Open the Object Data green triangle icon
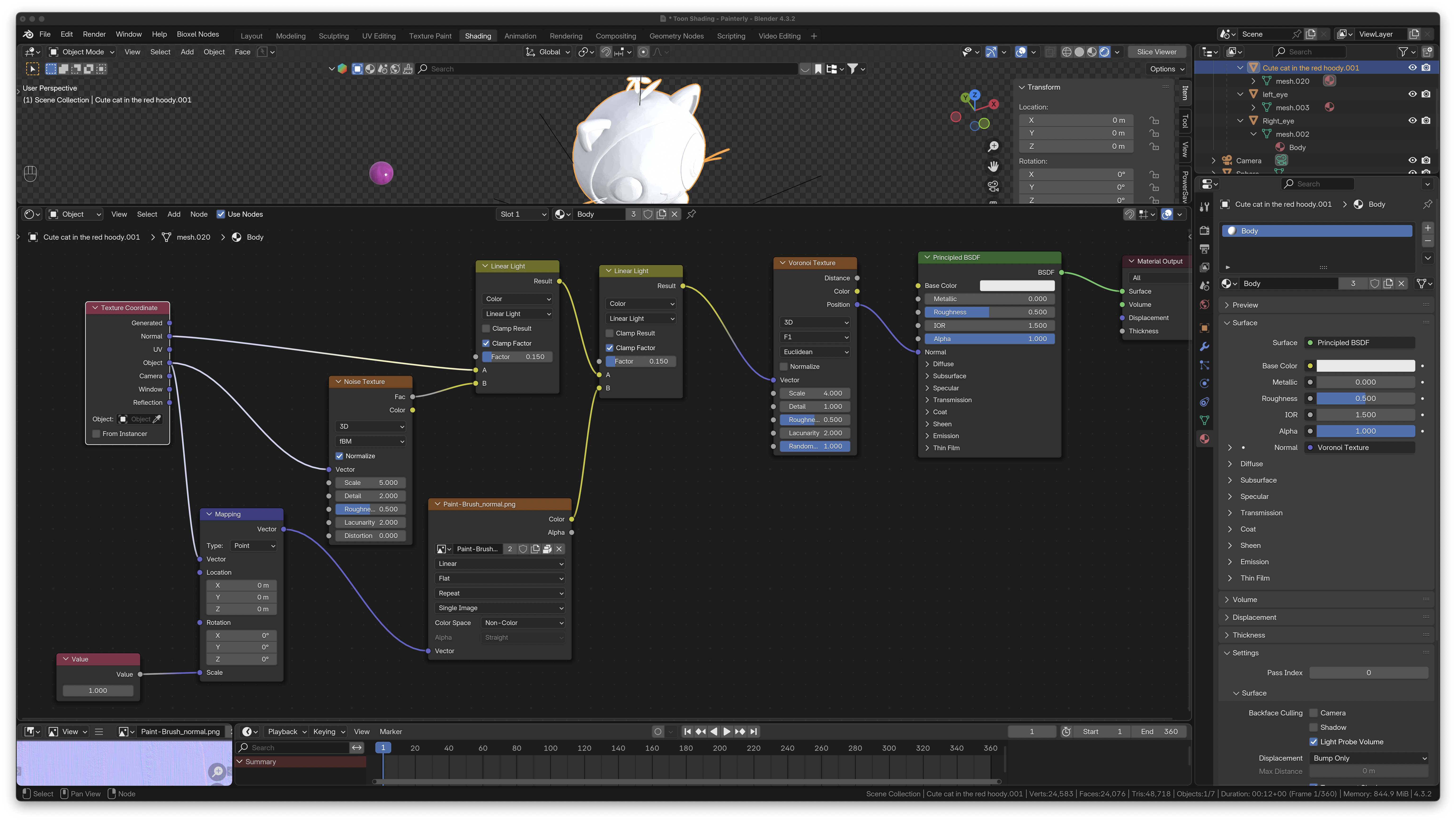Viewport: 1456px width, 821px height. [1204, 420]
